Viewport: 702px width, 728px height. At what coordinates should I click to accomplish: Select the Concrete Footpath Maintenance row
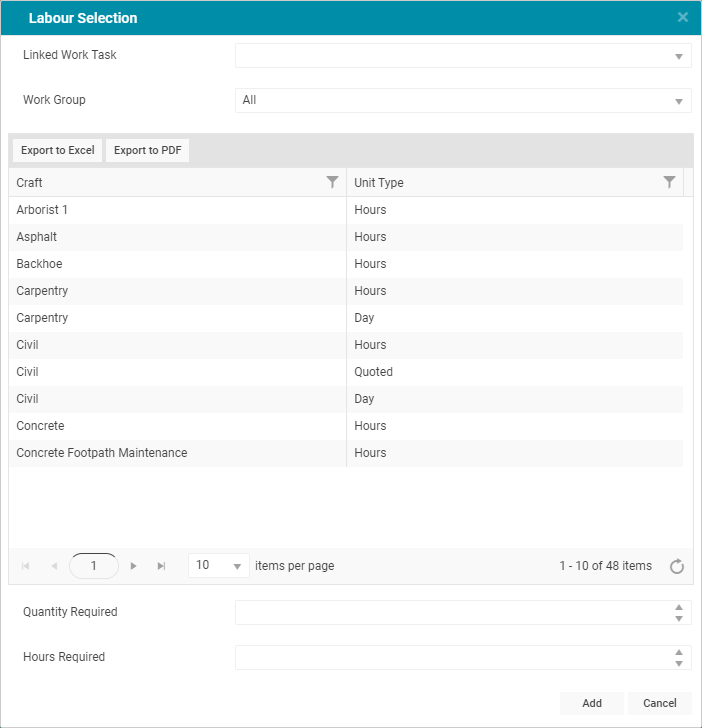[346, 453]
